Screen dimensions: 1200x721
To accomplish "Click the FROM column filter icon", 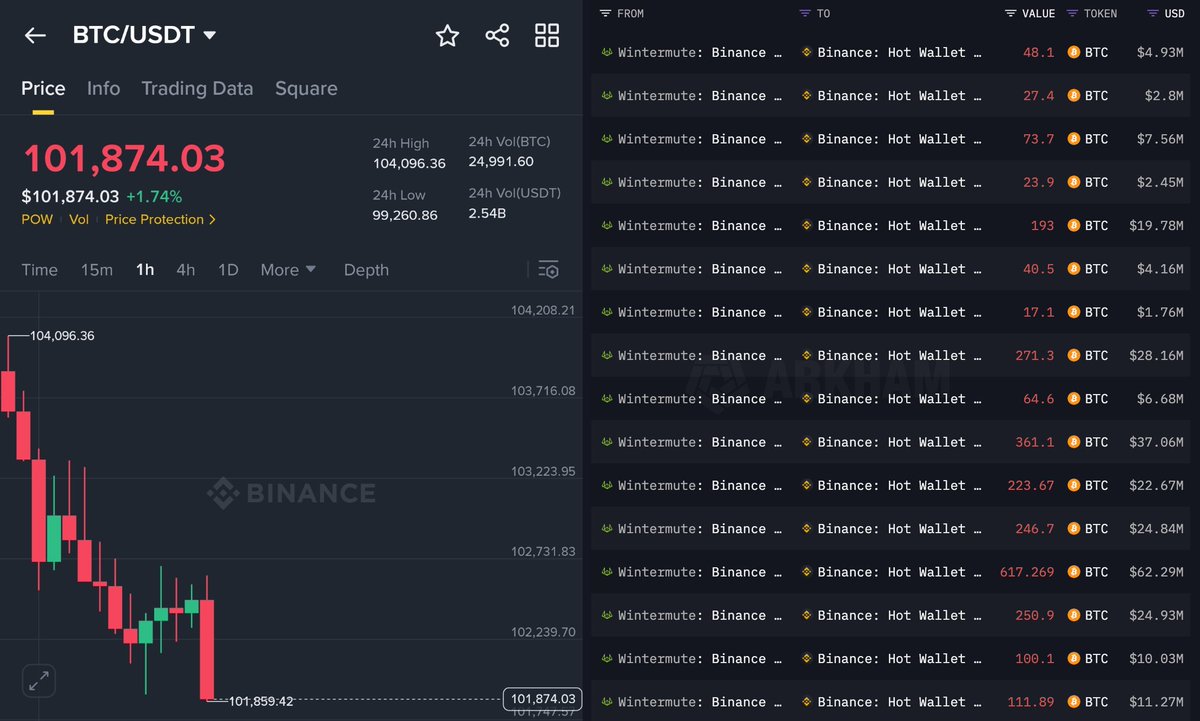I will [605, 14].
